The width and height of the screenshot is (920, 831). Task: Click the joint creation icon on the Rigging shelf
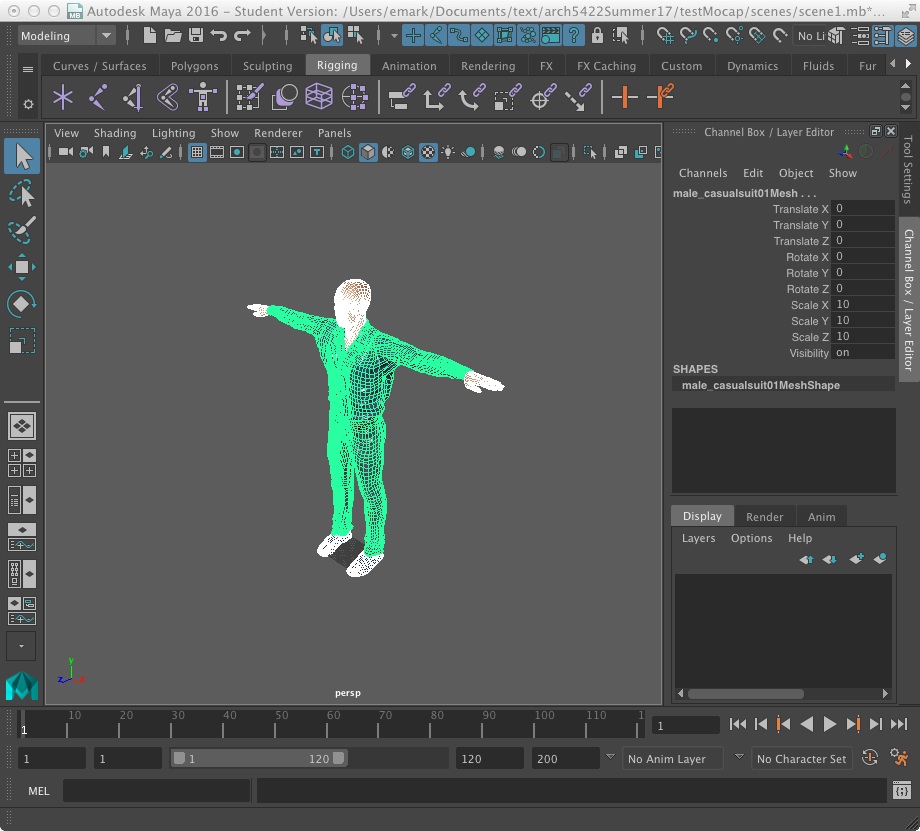[x=62, y=97]
